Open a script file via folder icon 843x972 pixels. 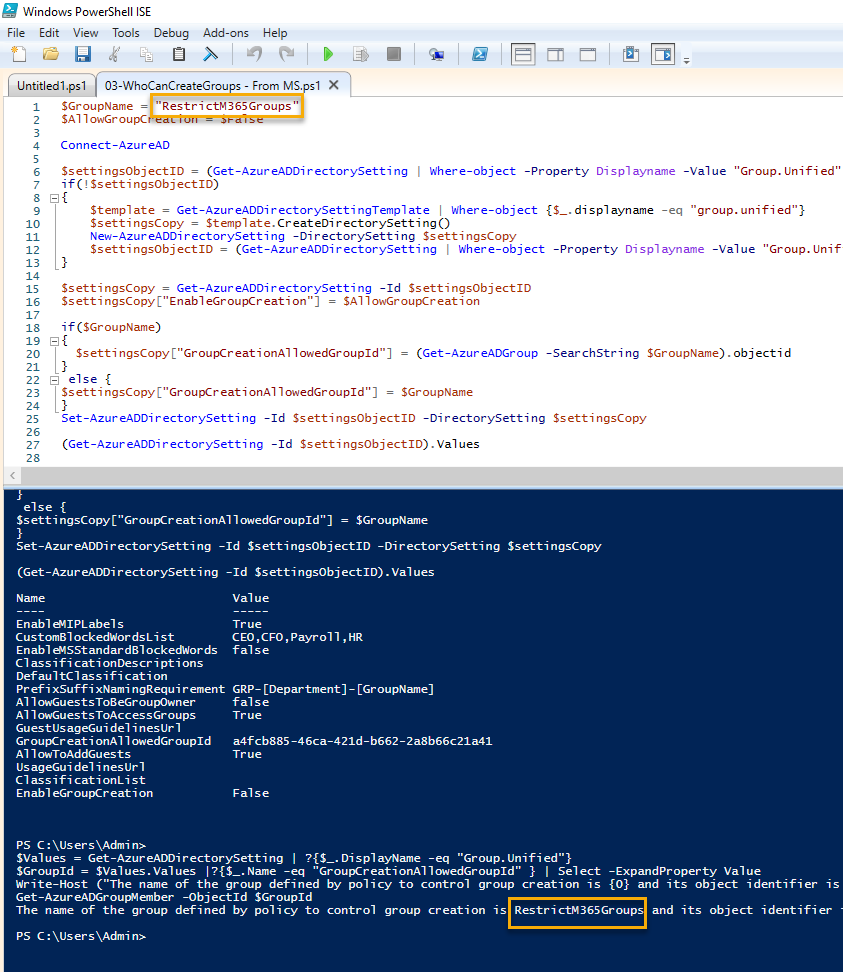pyautogui.click(x=51, y=55)
